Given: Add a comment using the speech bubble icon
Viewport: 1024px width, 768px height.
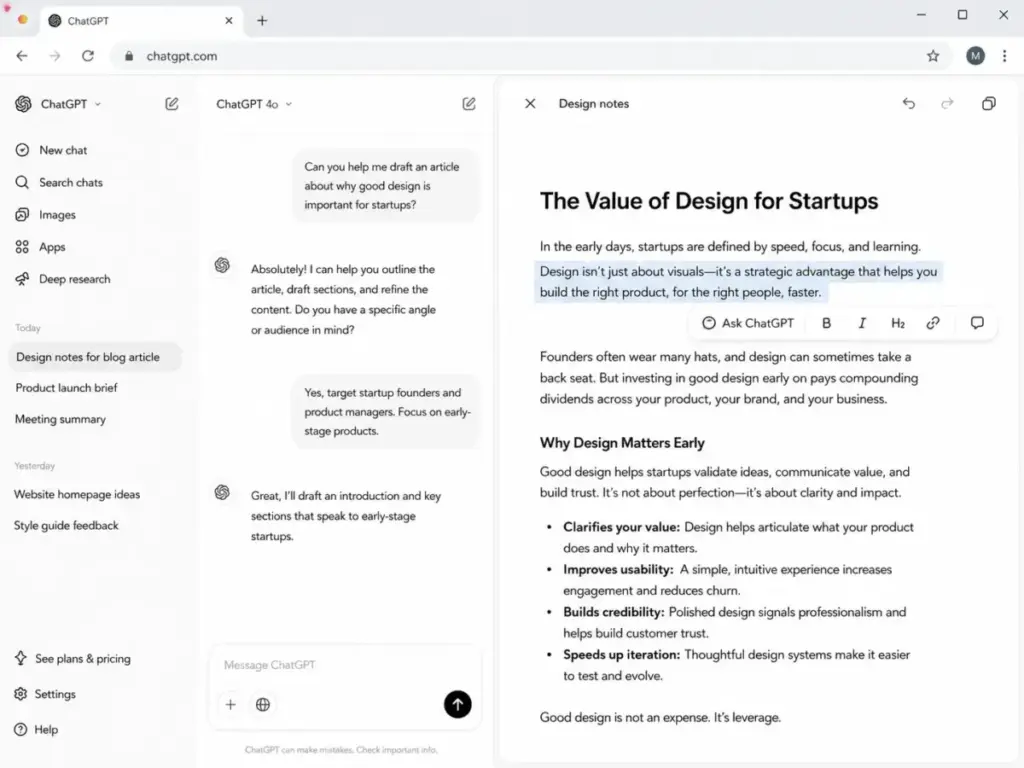Looking at the screenshot, I should (x=977, y=323).
